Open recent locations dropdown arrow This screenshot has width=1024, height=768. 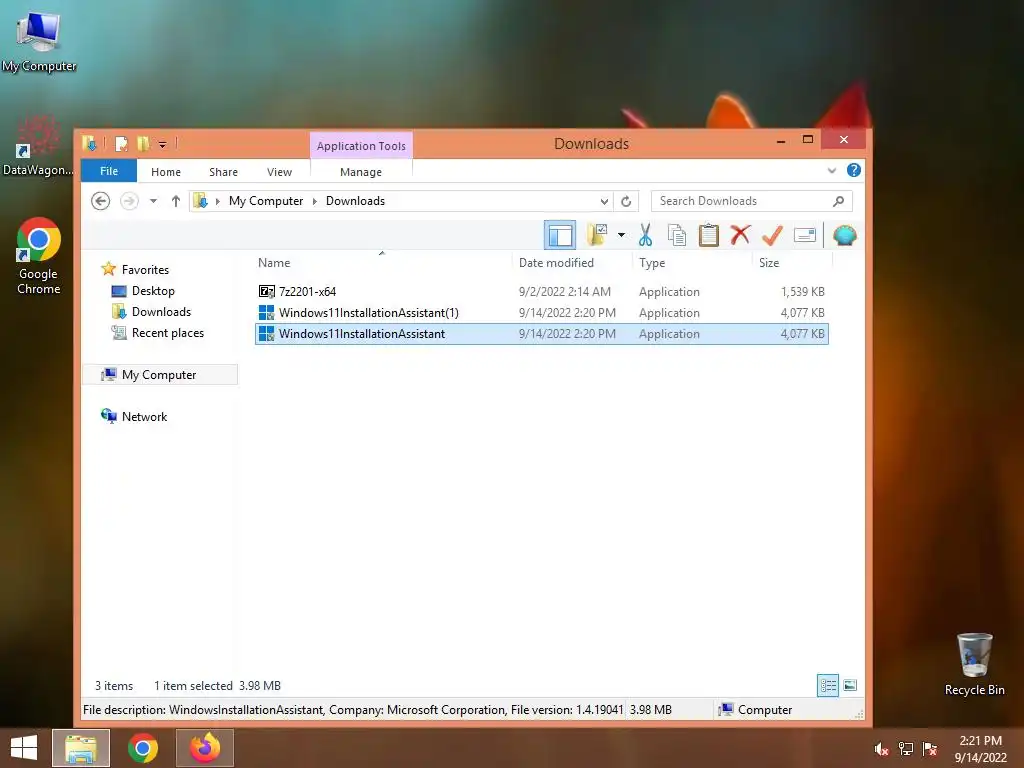[x=153, y=201]
